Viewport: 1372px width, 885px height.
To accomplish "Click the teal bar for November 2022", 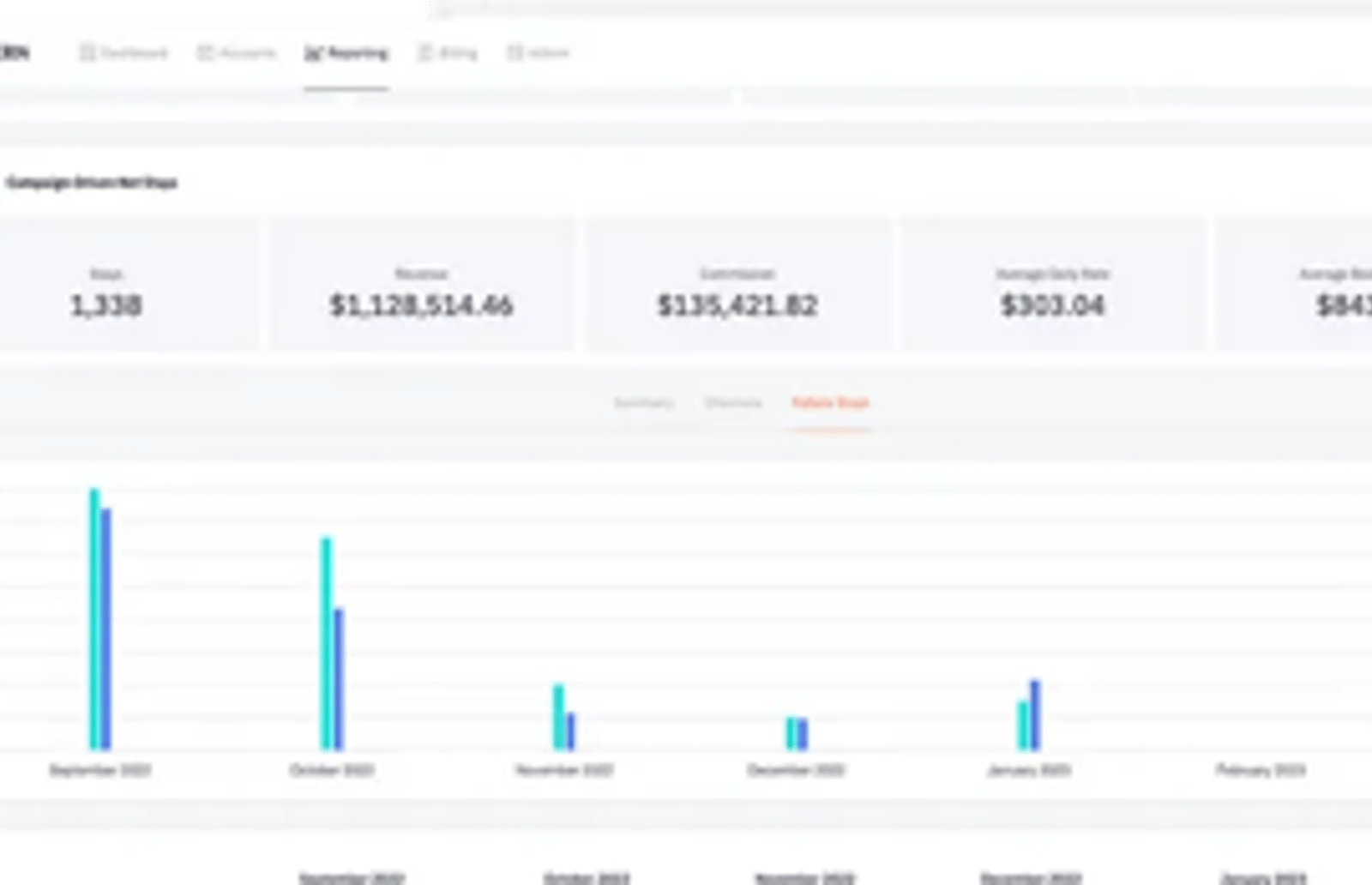I will point(558,717).
